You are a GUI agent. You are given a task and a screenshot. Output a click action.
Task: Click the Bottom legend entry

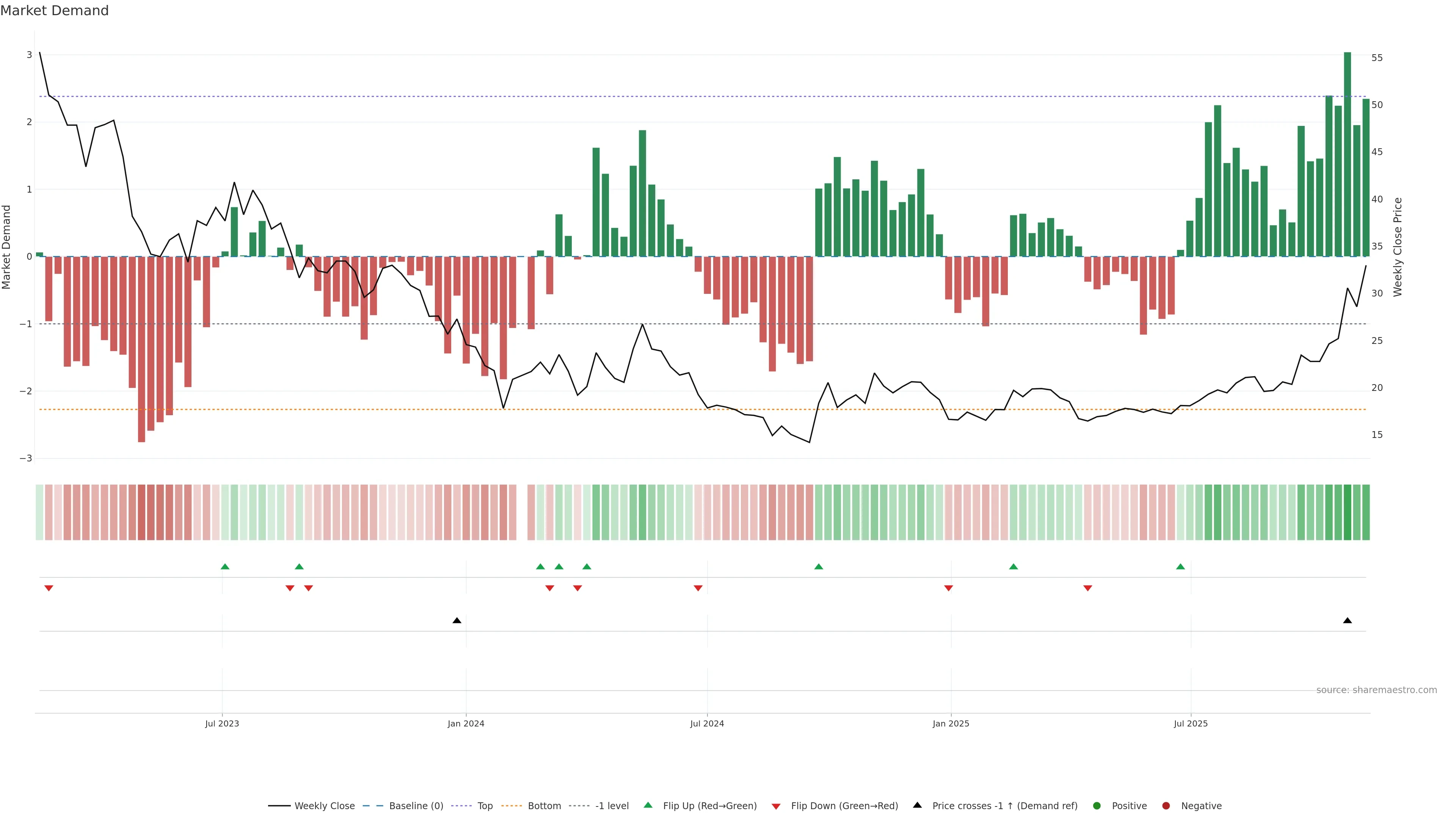pyautogui.click(x=544, y=806)
